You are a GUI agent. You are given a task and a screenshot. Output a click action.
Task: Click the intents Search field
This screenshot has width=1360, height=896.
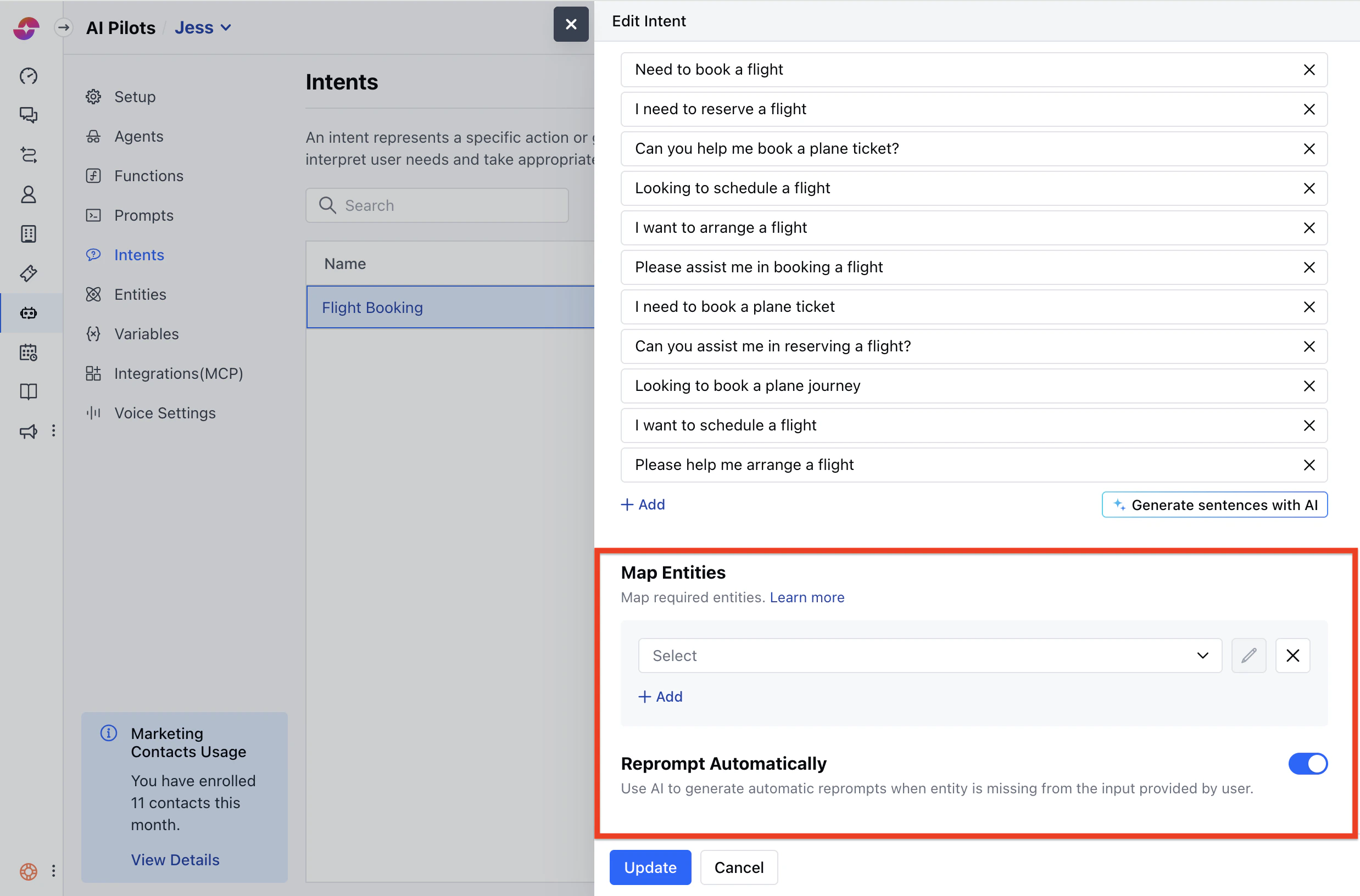tap(437, 205)
